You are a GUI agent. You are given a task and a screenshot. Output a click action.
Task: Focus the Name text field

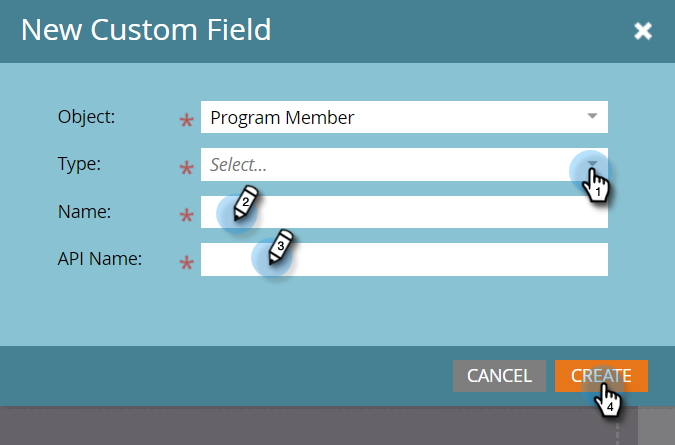click(420, 212)
